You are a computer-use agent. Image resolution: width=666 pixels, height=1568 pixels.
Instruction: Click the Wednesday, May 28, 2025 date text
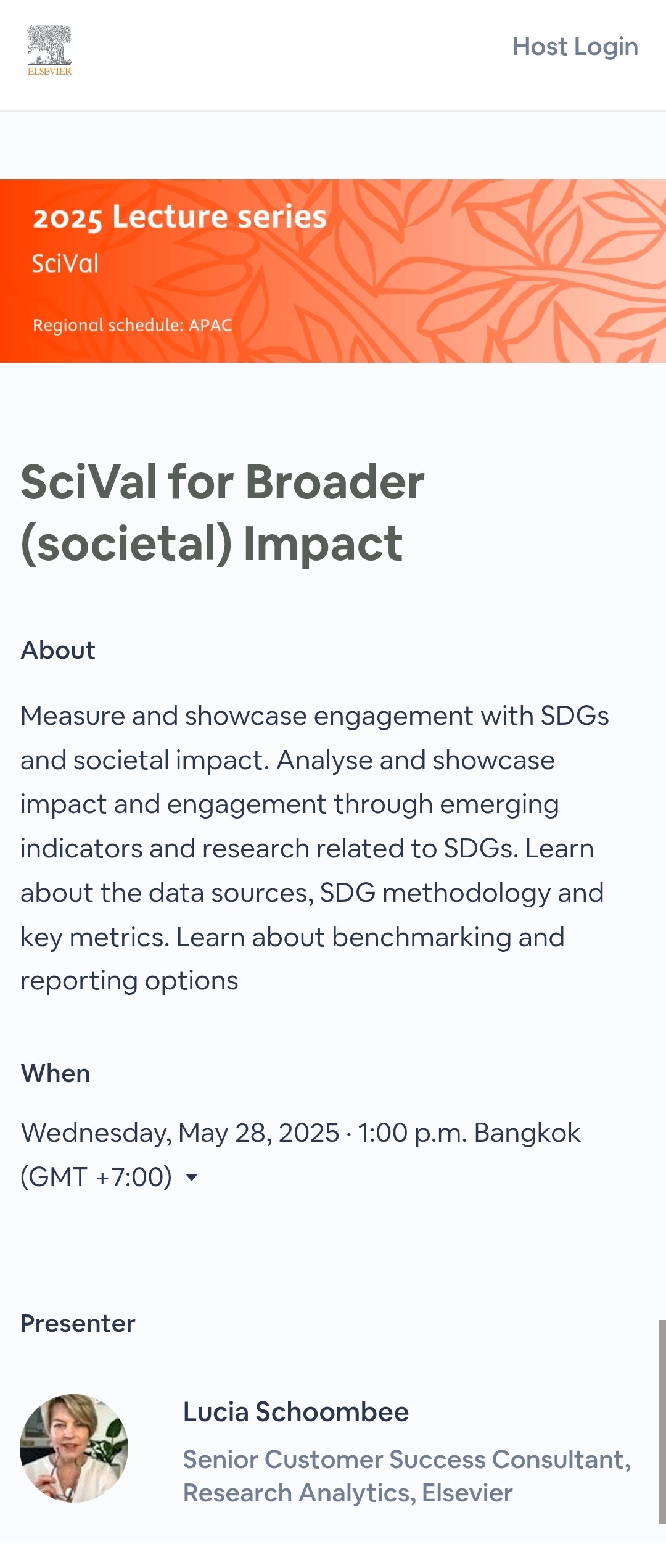pyautogui.click(x=180, y=1133)
